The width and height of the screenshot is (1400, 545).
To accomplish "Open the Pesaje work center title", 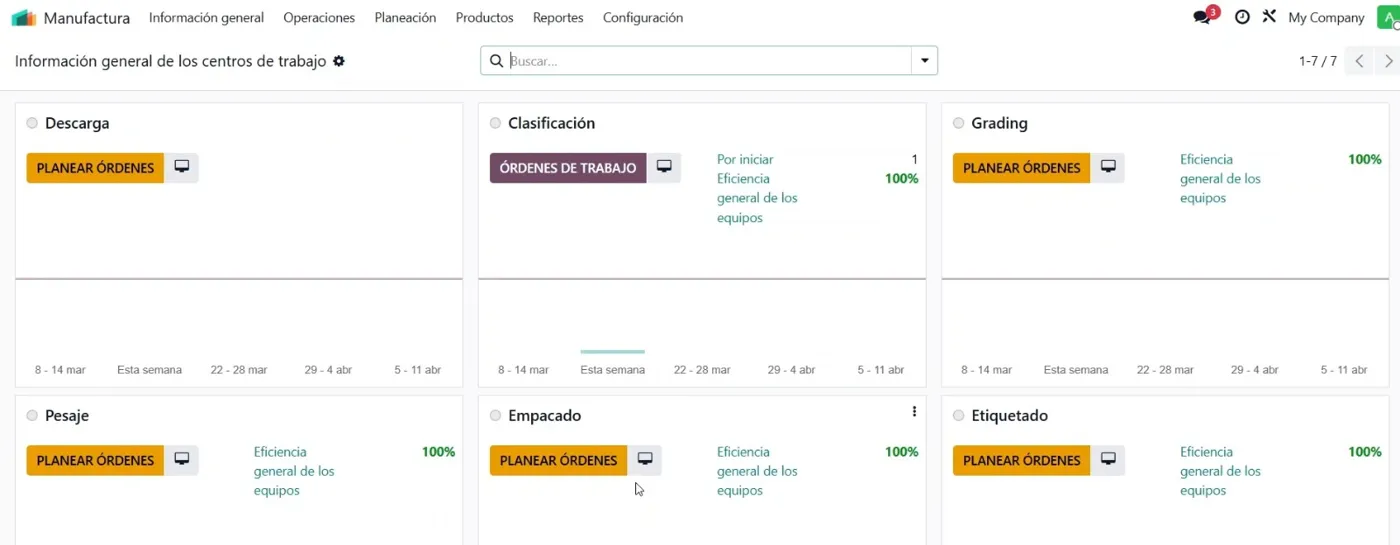I will pyautogui.click(x=67, y=415).
